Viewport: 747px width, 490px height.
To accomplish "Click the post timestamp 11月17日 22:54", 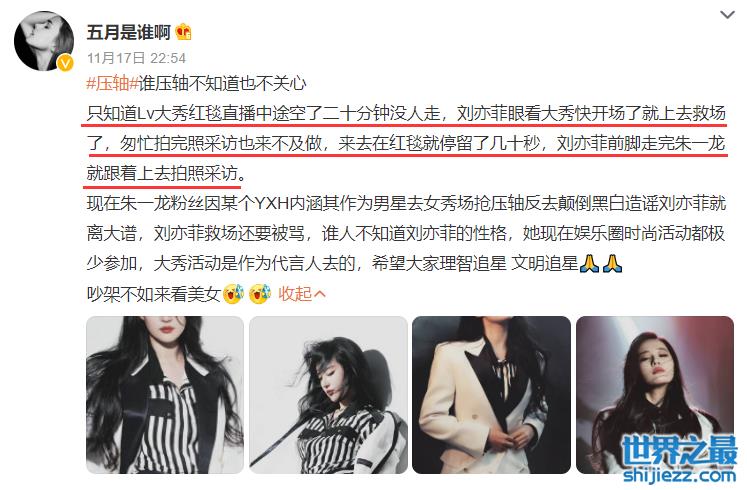I will [136, 58].
